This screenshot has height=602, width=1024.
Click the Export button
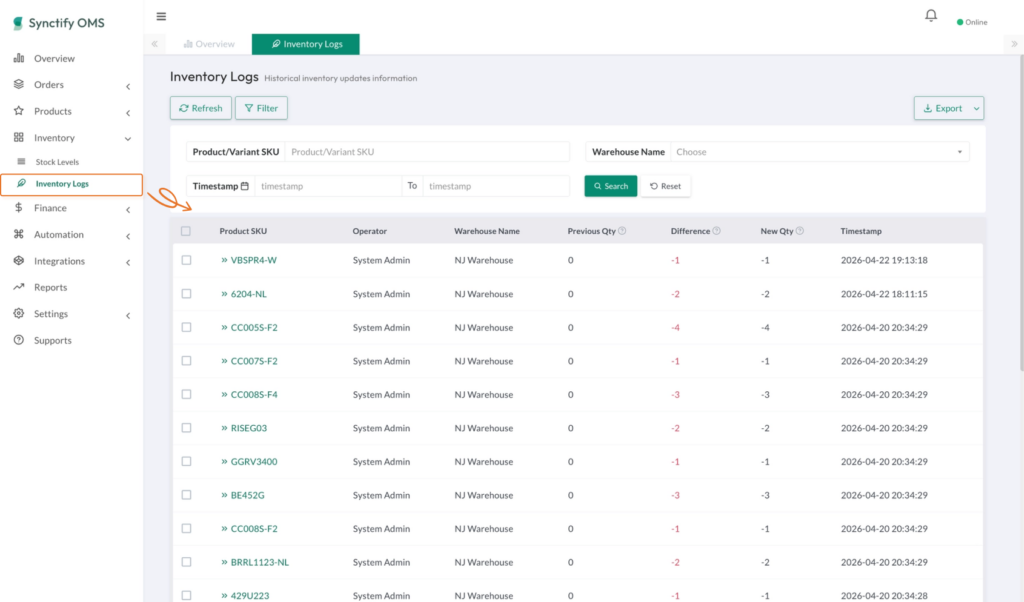(942, 108)
